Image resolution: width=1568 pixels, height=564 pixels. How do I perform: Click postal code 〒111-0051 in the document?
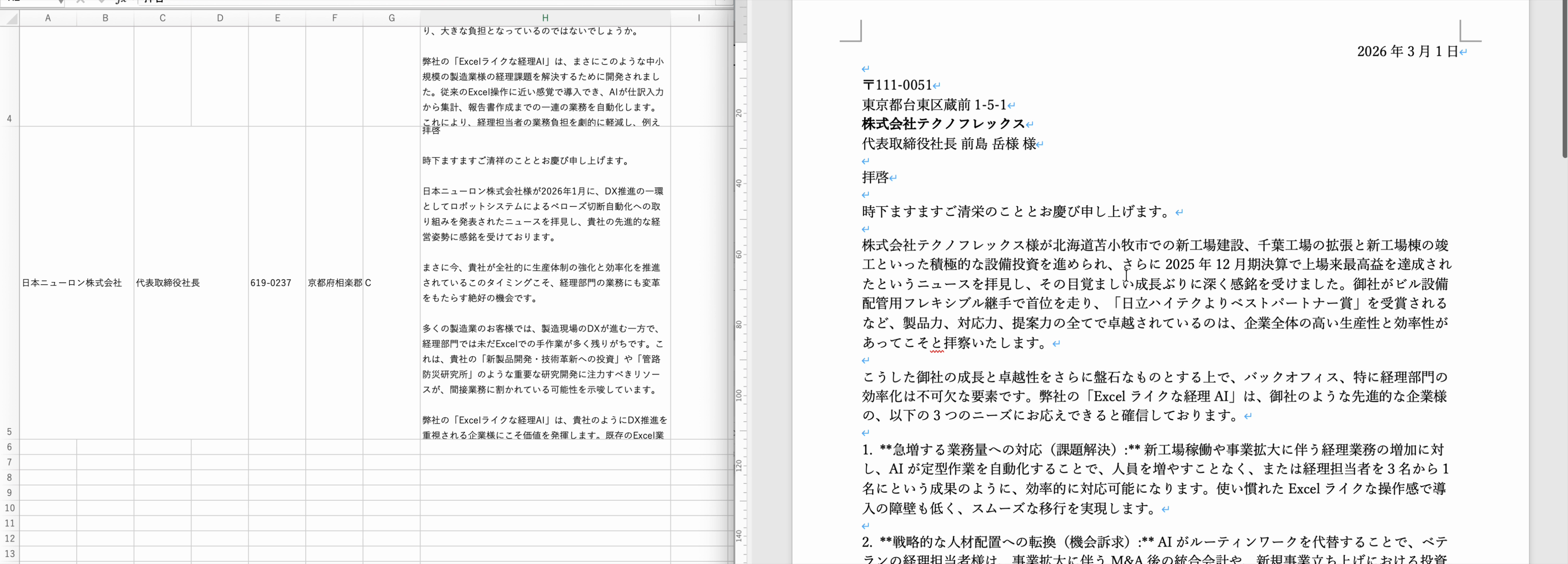pos(897,85)
